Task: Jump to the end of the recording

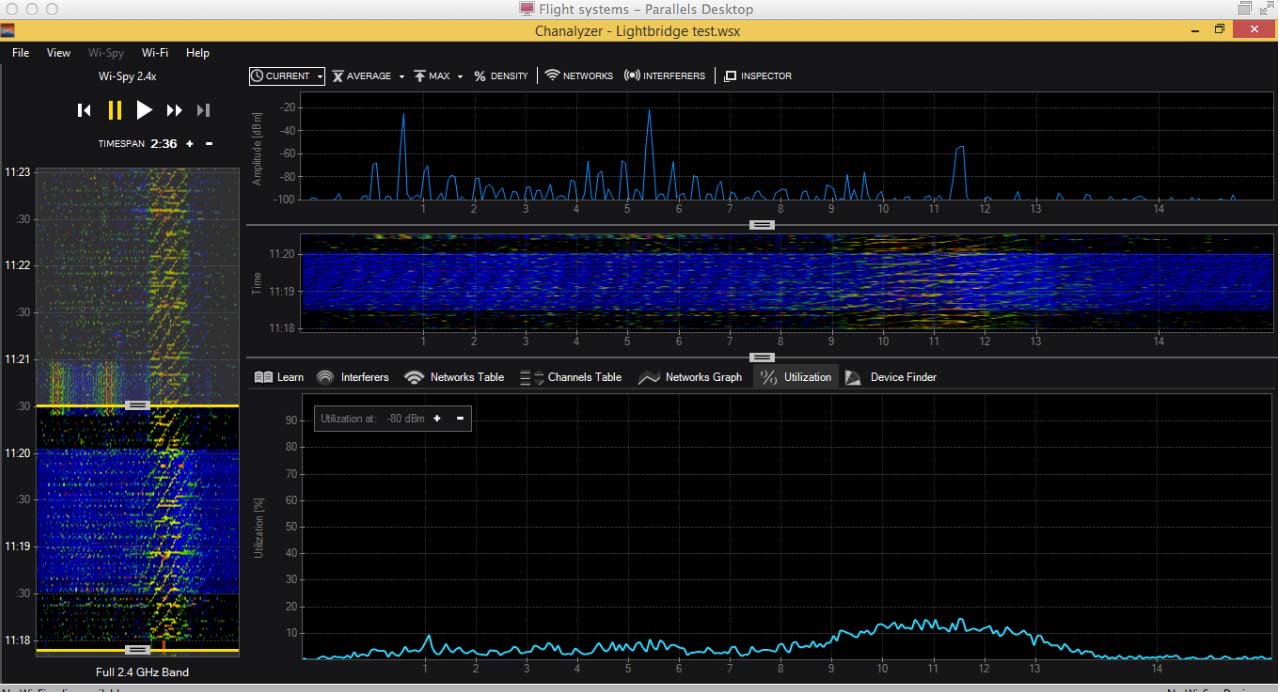Action: (x=203, y=110)
